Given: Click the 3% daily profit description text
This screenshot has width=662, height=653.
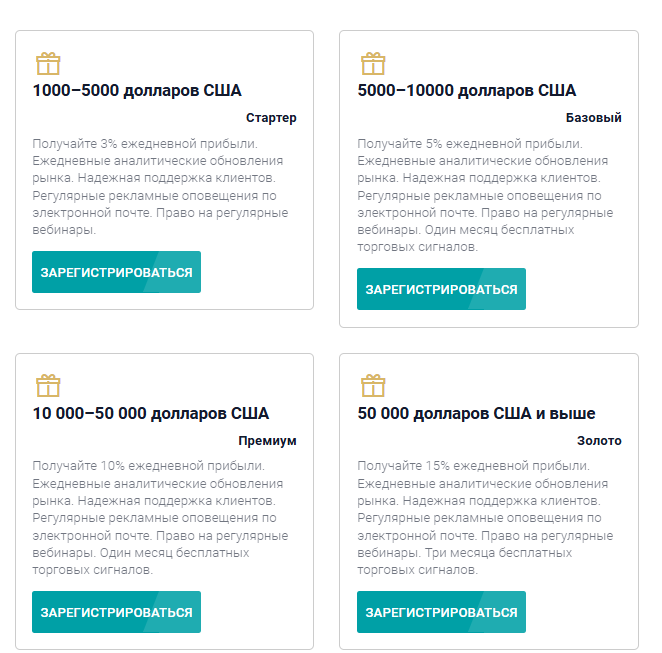Looking at the screenshot, I should click(160, 187).
